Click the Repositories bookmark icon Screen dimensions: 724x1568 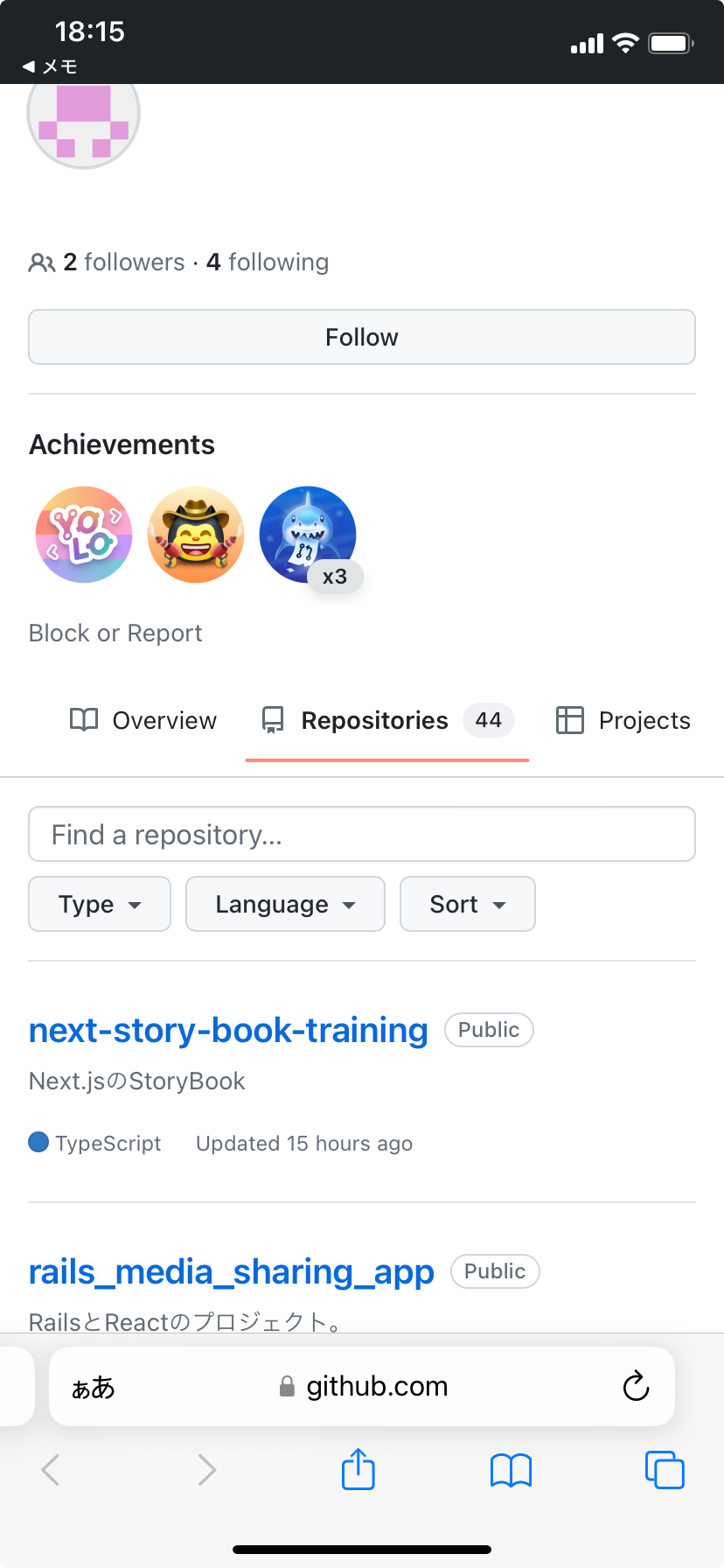pyautogui.click(x=271, y=719)
